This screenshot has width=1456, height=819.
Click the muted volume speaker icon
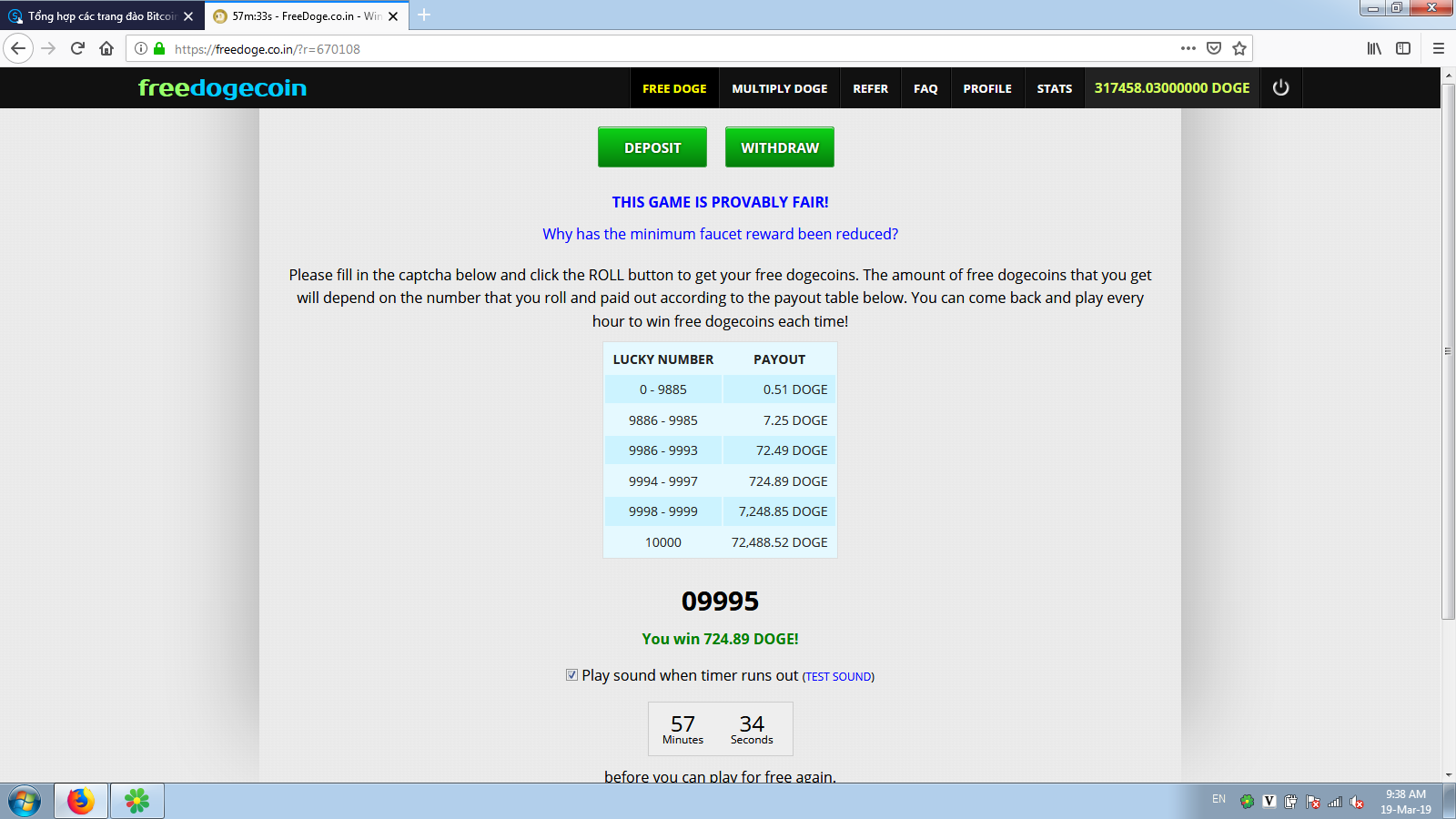point(1357,802)
